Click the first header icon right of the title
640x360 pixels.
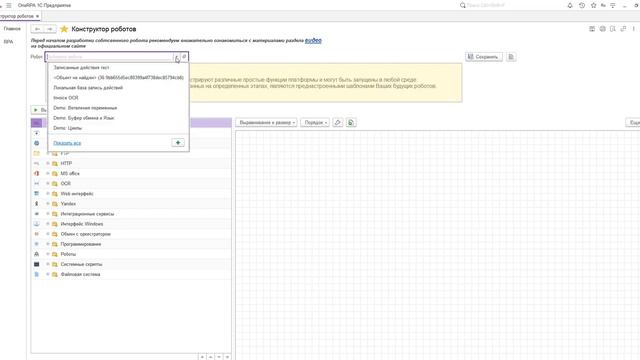(x=592, y=29)
